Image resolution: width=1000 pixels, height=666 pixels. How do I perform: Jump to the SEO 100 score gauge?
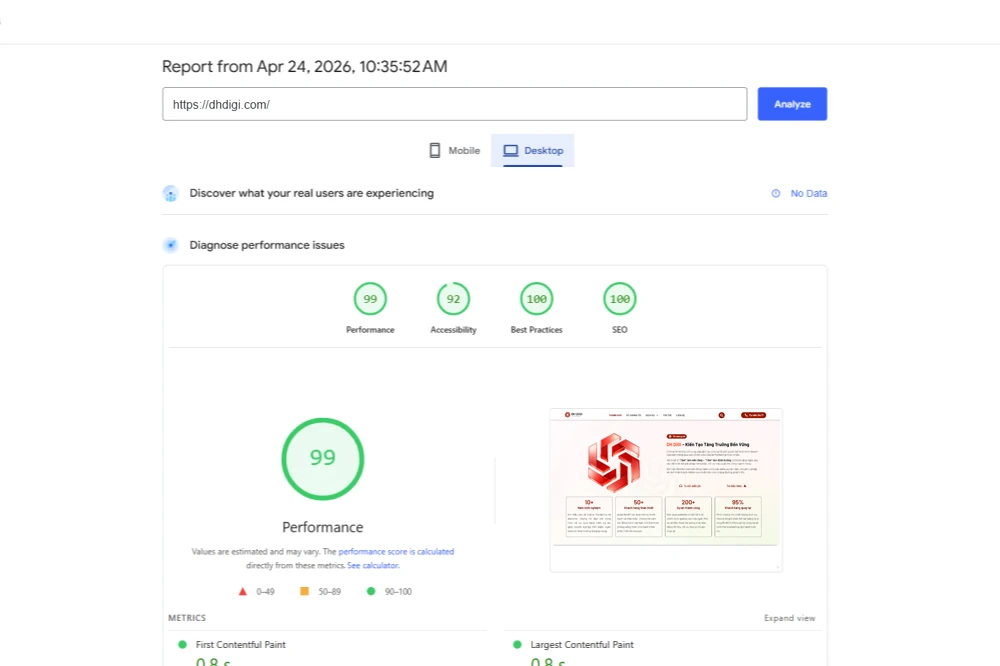[619, 299]
